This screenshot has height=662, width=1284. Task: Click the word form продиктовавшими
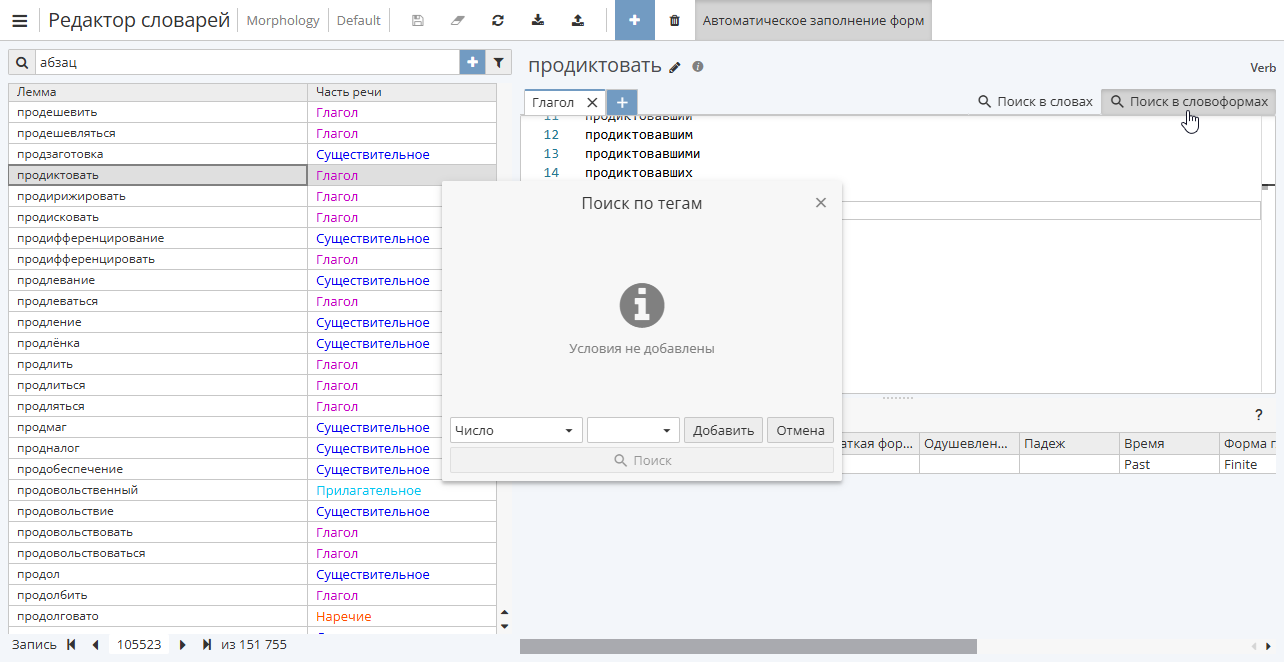(x=642, y=154)
